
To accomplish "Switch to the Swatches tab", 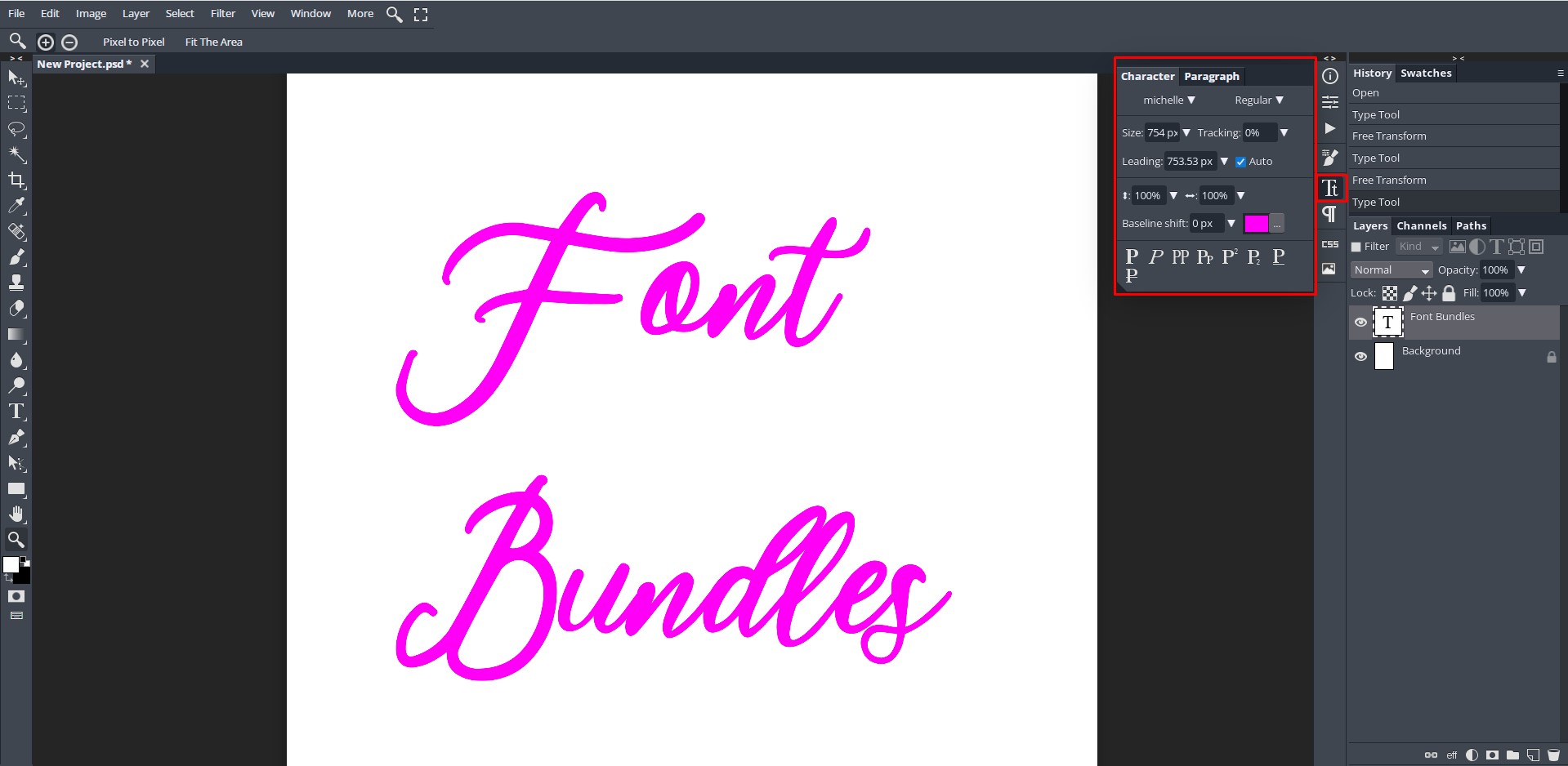I will (x=1426, y=73).
